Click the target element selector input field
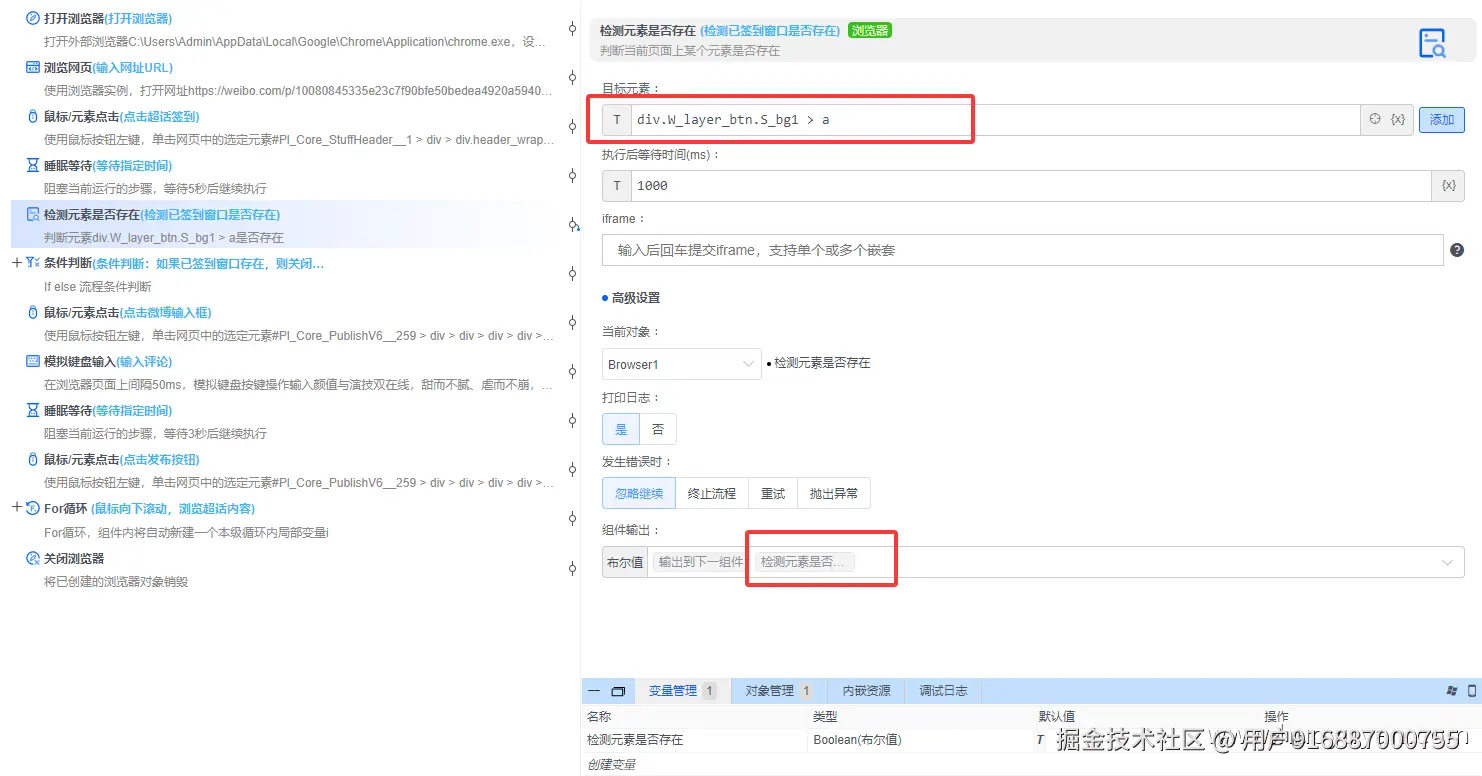 pos(995,120)
